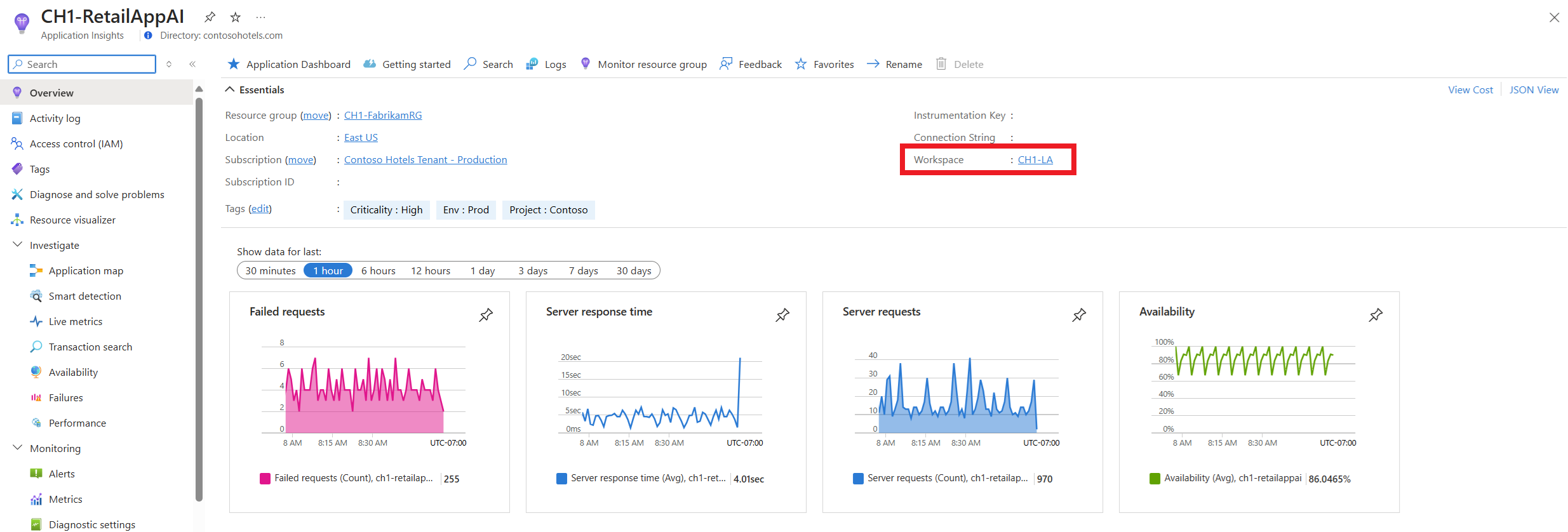1568x532 pixels.
Task: Click the JSON View link
Action: point(1534,90)
